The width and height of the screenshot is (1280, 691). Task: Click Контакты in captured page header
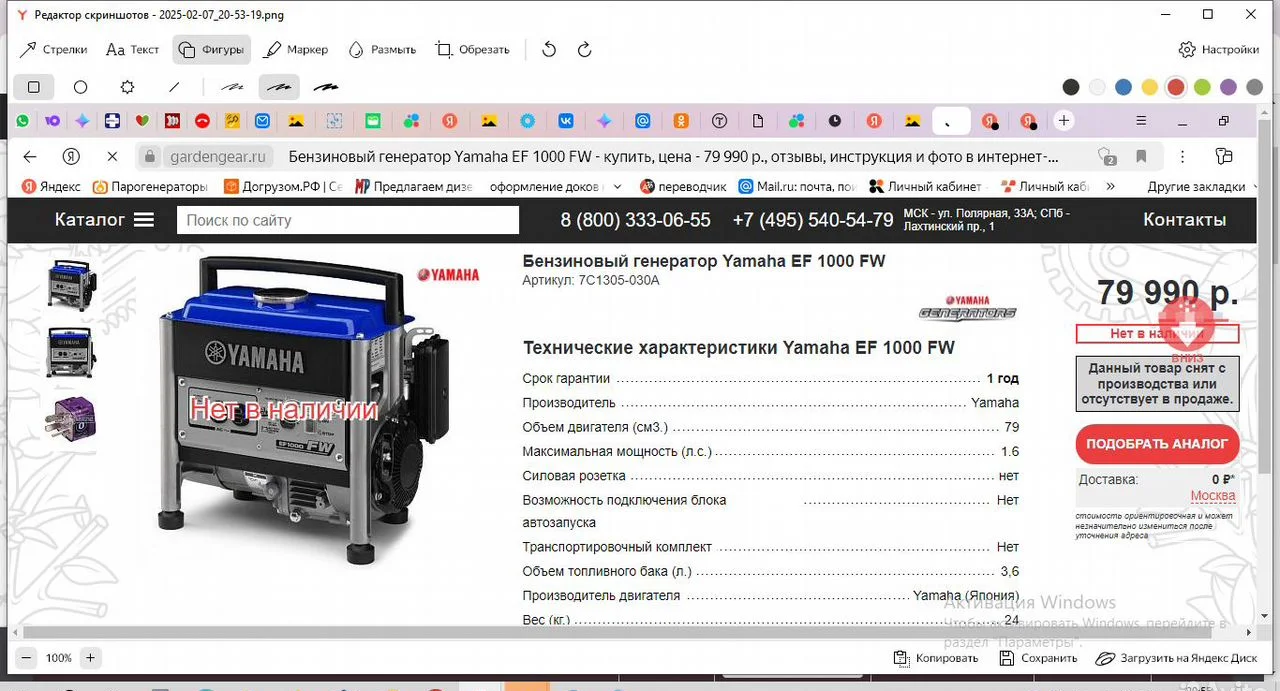coord(1184,220)
